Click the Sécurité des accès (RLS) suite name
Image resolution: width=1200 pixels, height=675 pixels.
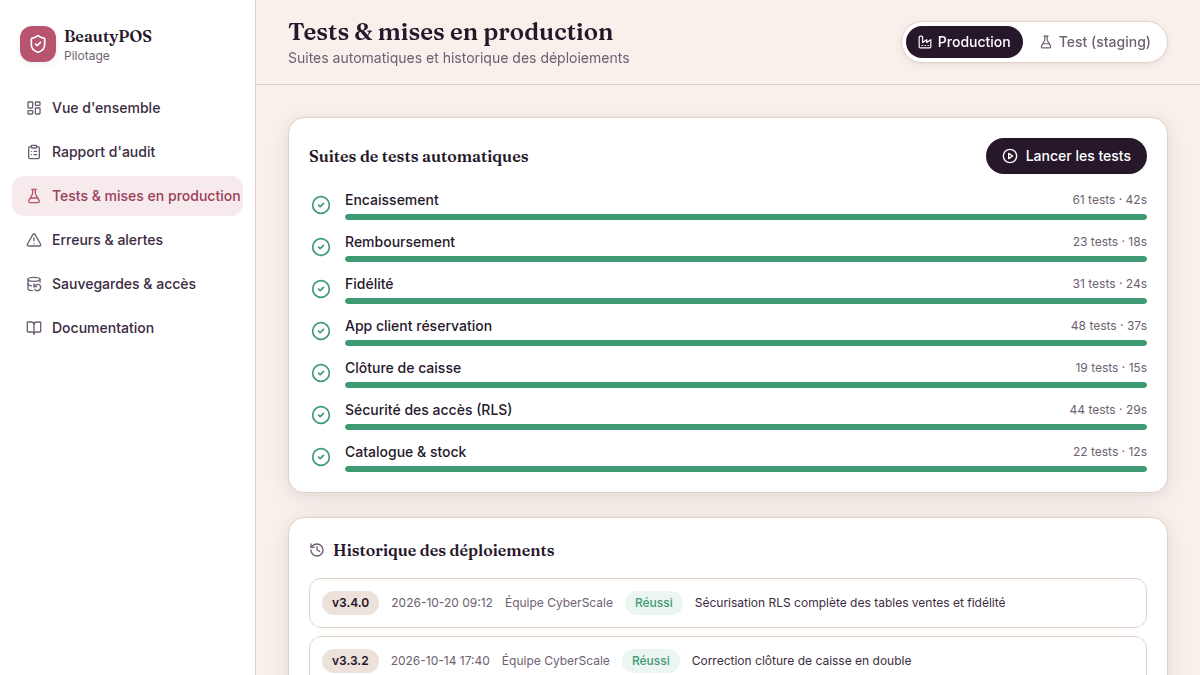[x=428, y=410]
